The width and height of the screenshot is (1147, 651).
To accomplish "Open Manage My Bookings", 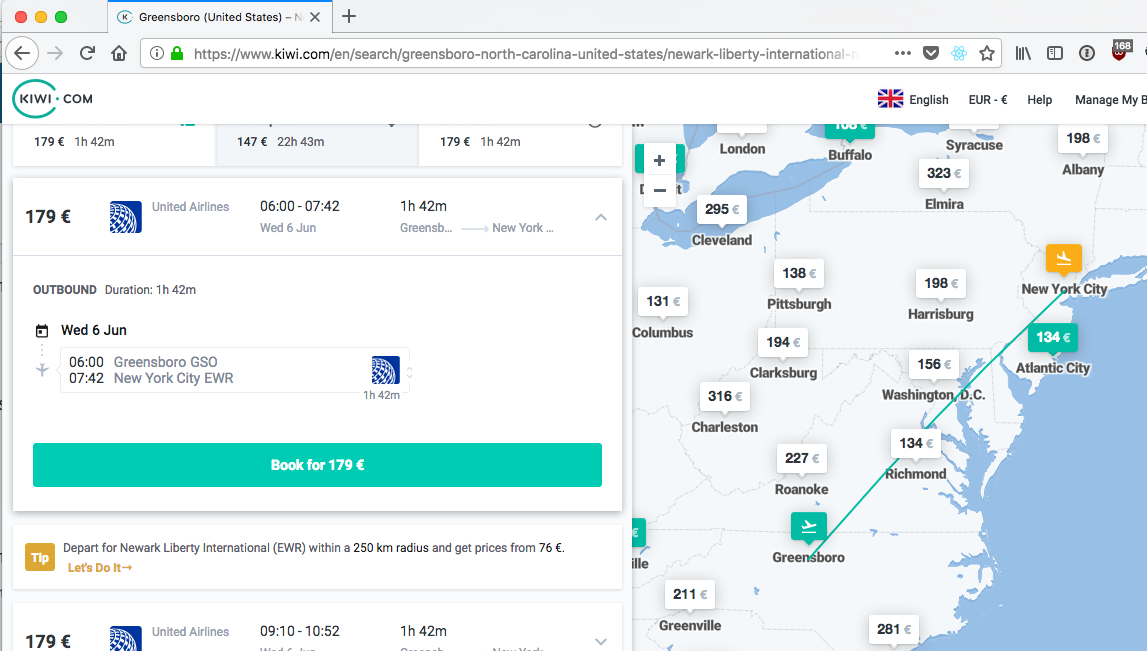I will click(1110, 99).
